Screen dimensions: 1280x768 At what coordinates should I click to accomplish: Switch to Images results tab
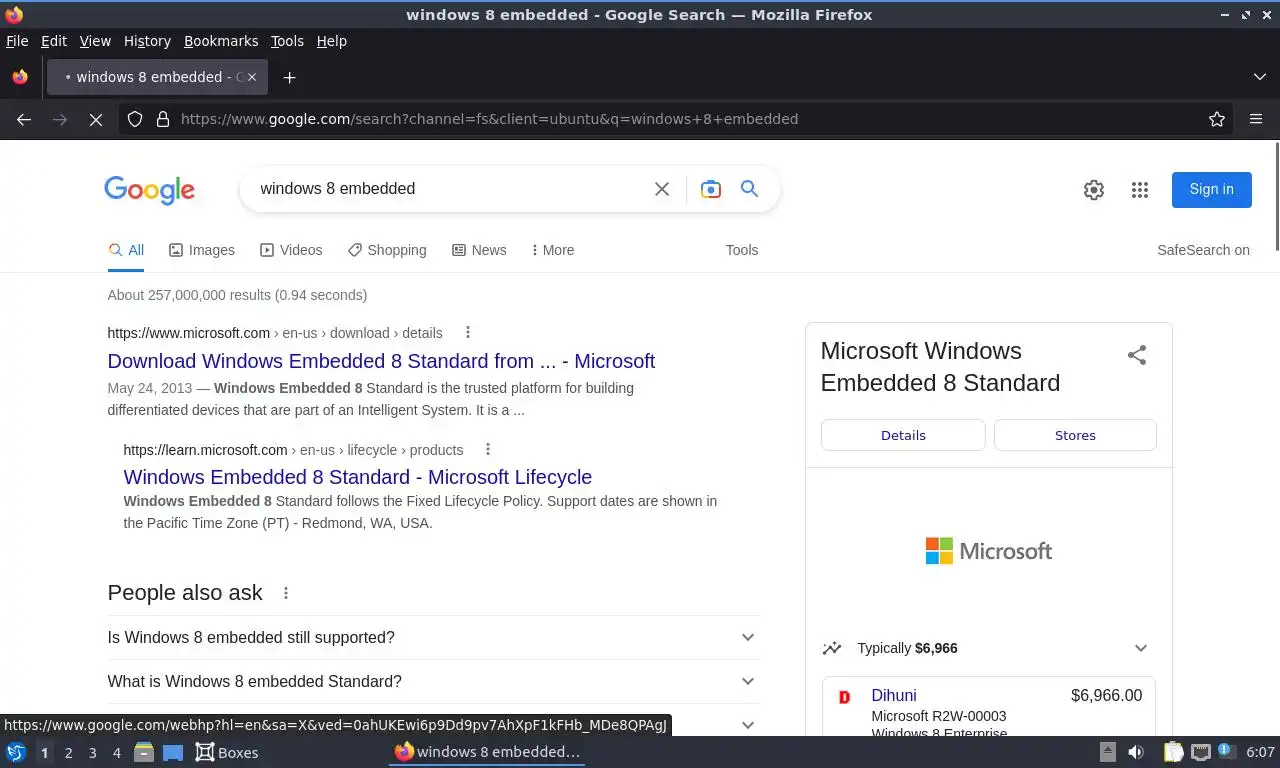[x=202, y=250]
